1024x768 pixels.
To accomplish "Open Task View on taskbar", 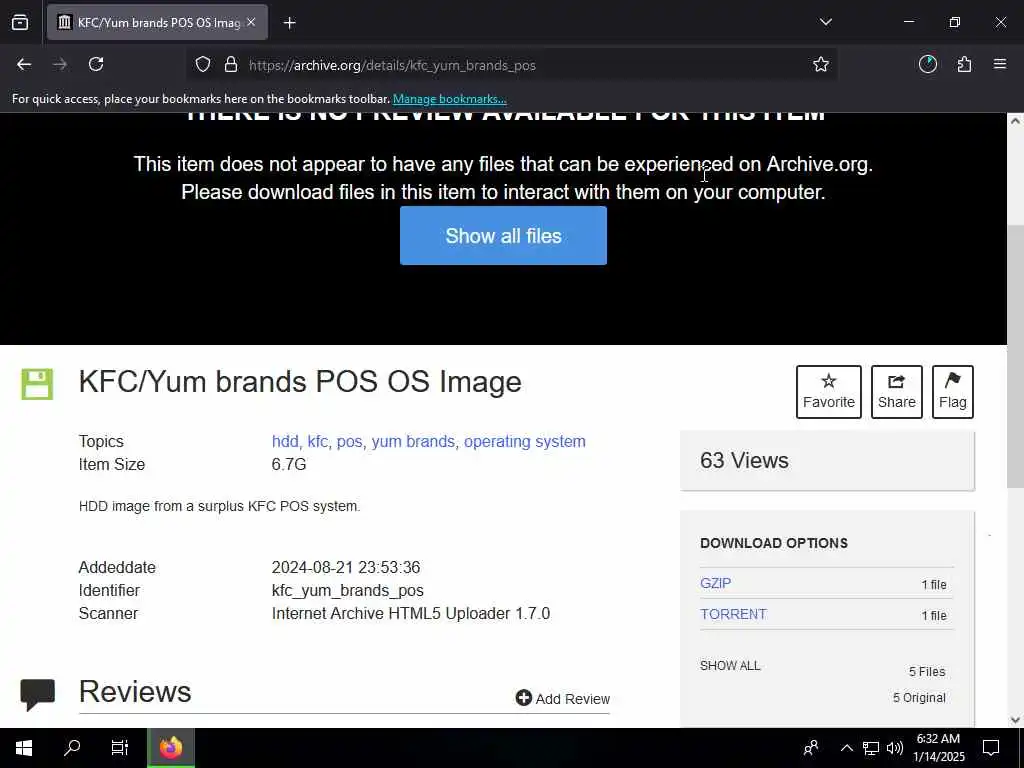I will 120,748.
